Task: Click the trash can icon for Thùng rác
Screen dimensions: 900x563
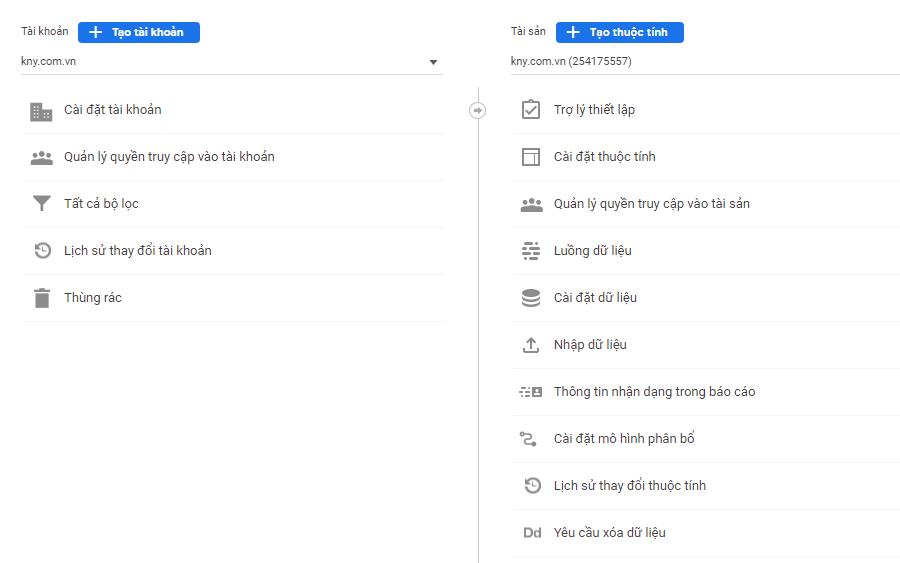Action: [x=42, y=298]
